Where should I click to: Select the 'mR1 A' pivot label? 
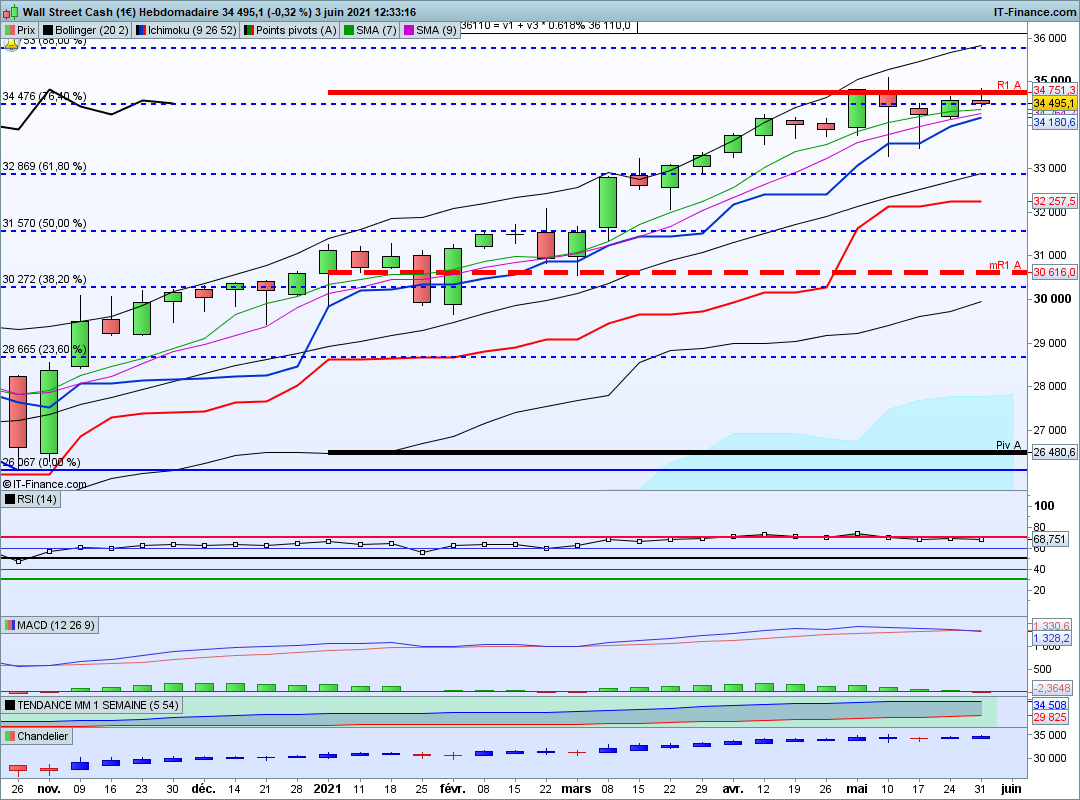coord(1005,265)
